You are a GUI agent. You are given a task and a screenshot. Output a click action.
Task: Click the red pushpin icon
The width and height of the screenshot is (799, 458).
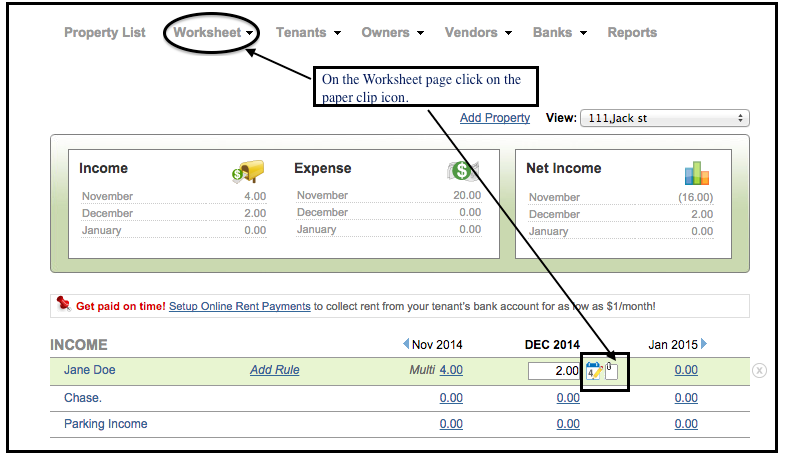(63, 303)
